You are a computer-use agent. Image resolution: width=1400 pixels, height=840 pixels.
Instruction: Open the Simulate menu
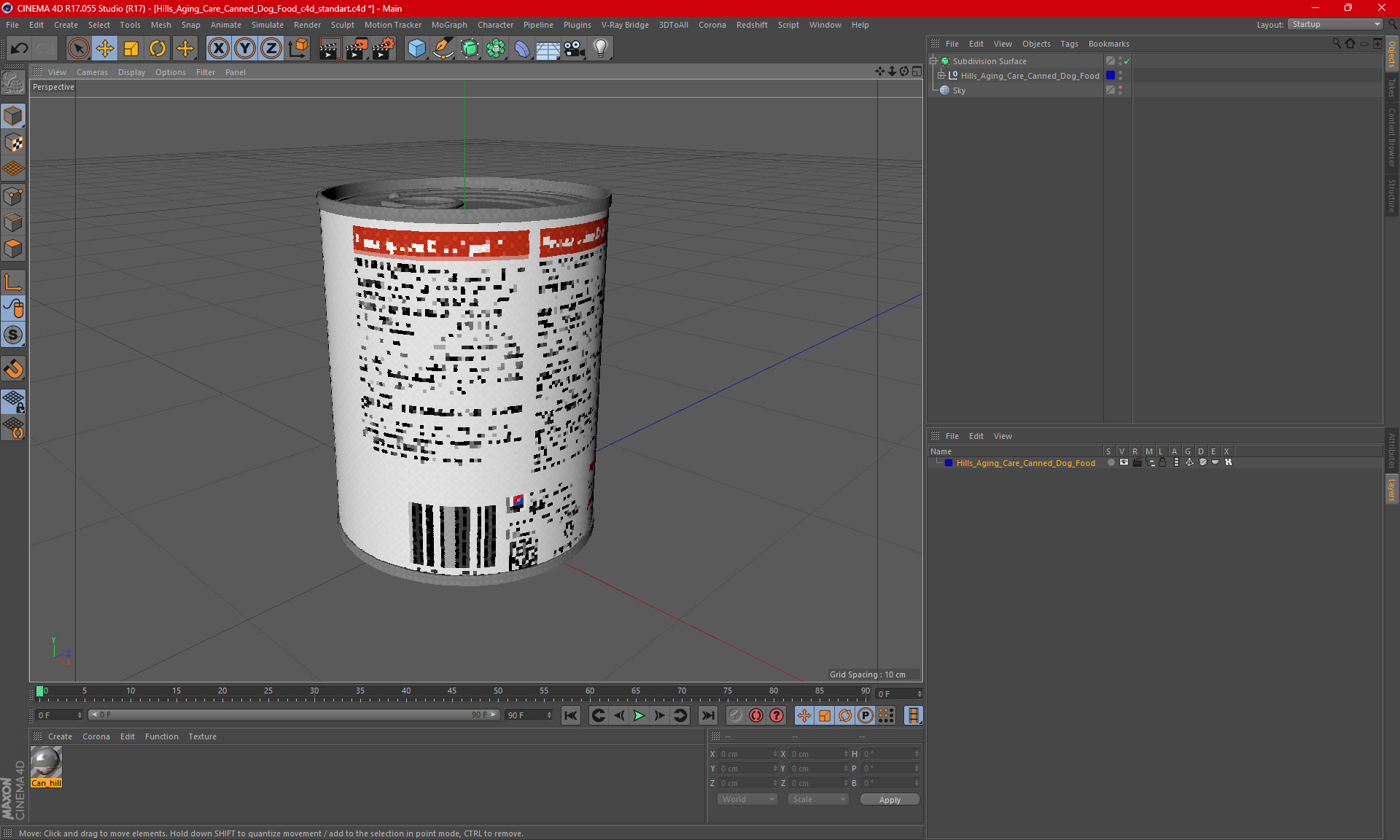268,25
